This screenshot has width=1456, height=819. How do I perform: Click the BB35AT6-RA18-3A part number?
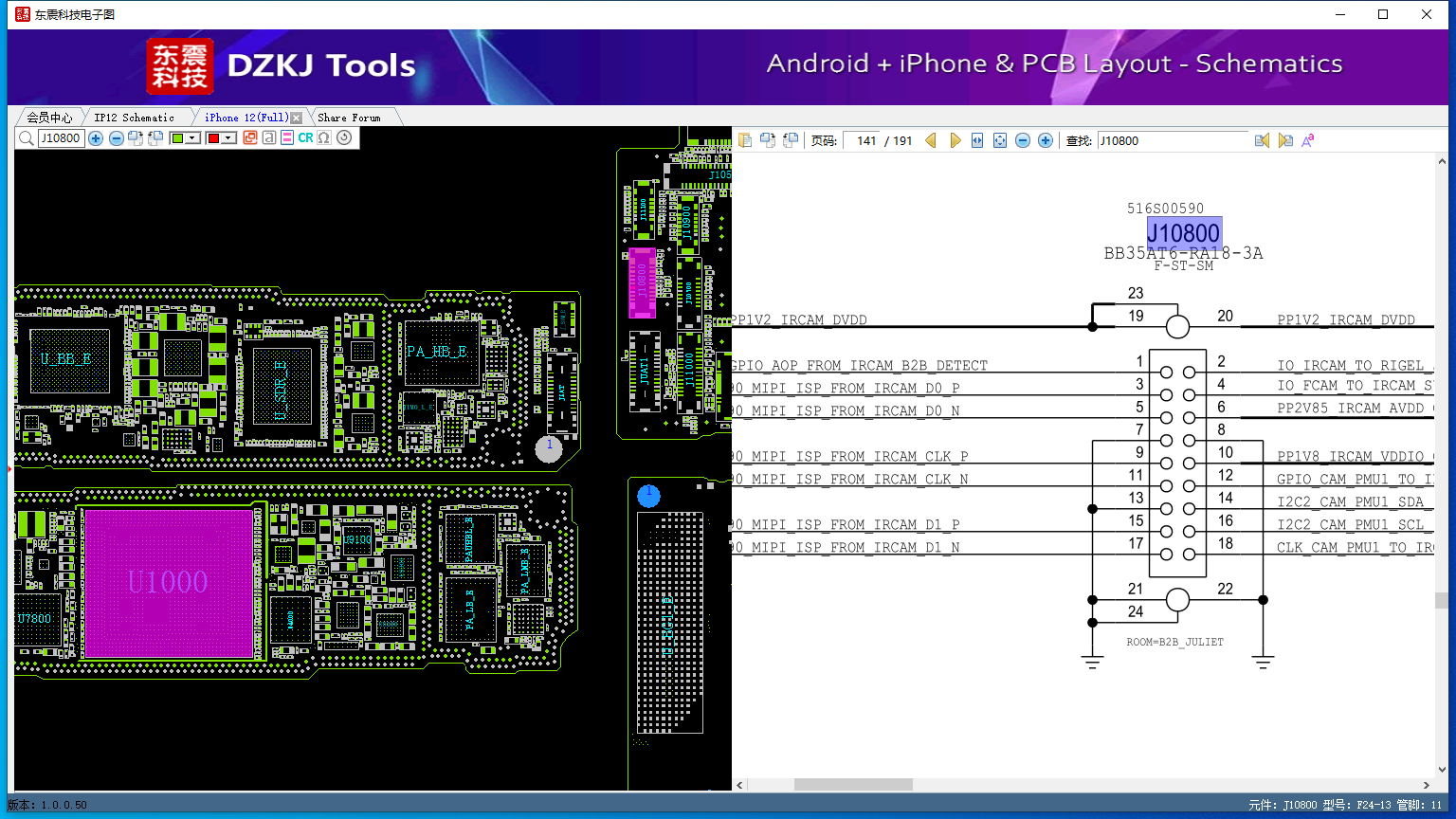pos(1183,253)
